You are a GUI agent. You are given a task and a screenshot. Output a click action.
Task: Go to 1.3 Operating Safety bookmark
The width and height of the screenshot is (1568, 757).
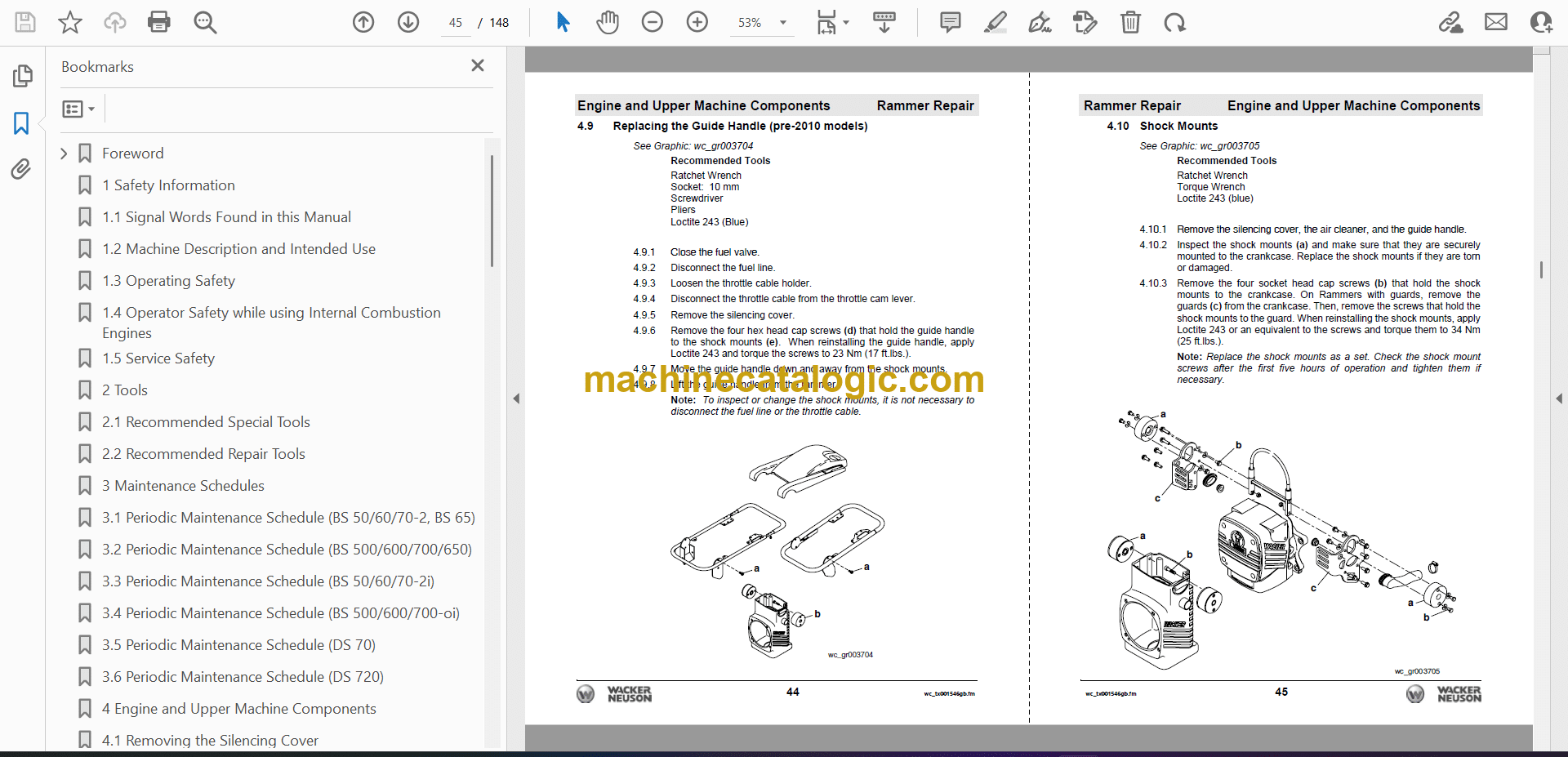point(168,281)
